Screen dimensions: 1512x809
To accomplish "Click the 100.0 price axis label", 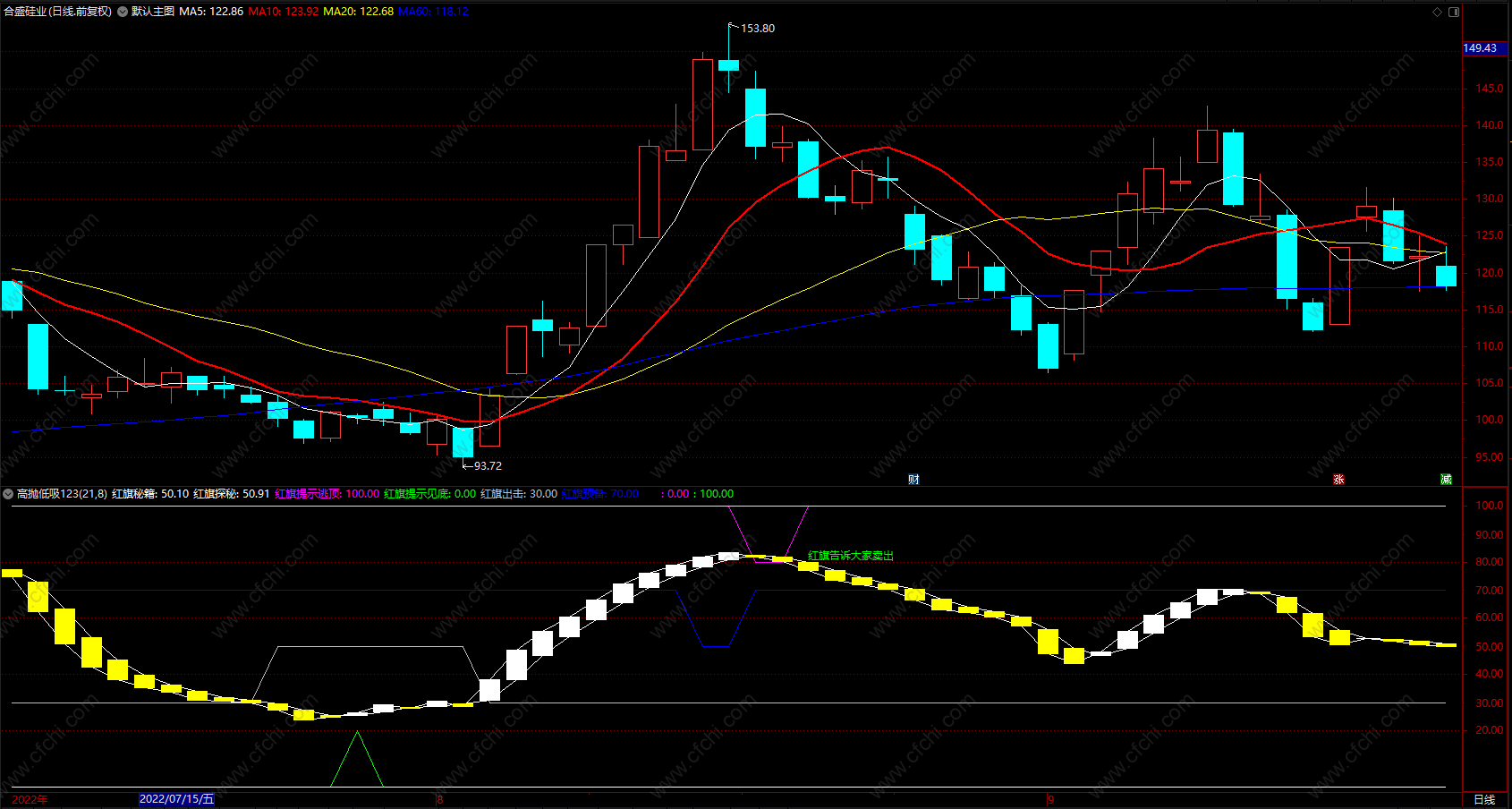I will [1490, 420].
